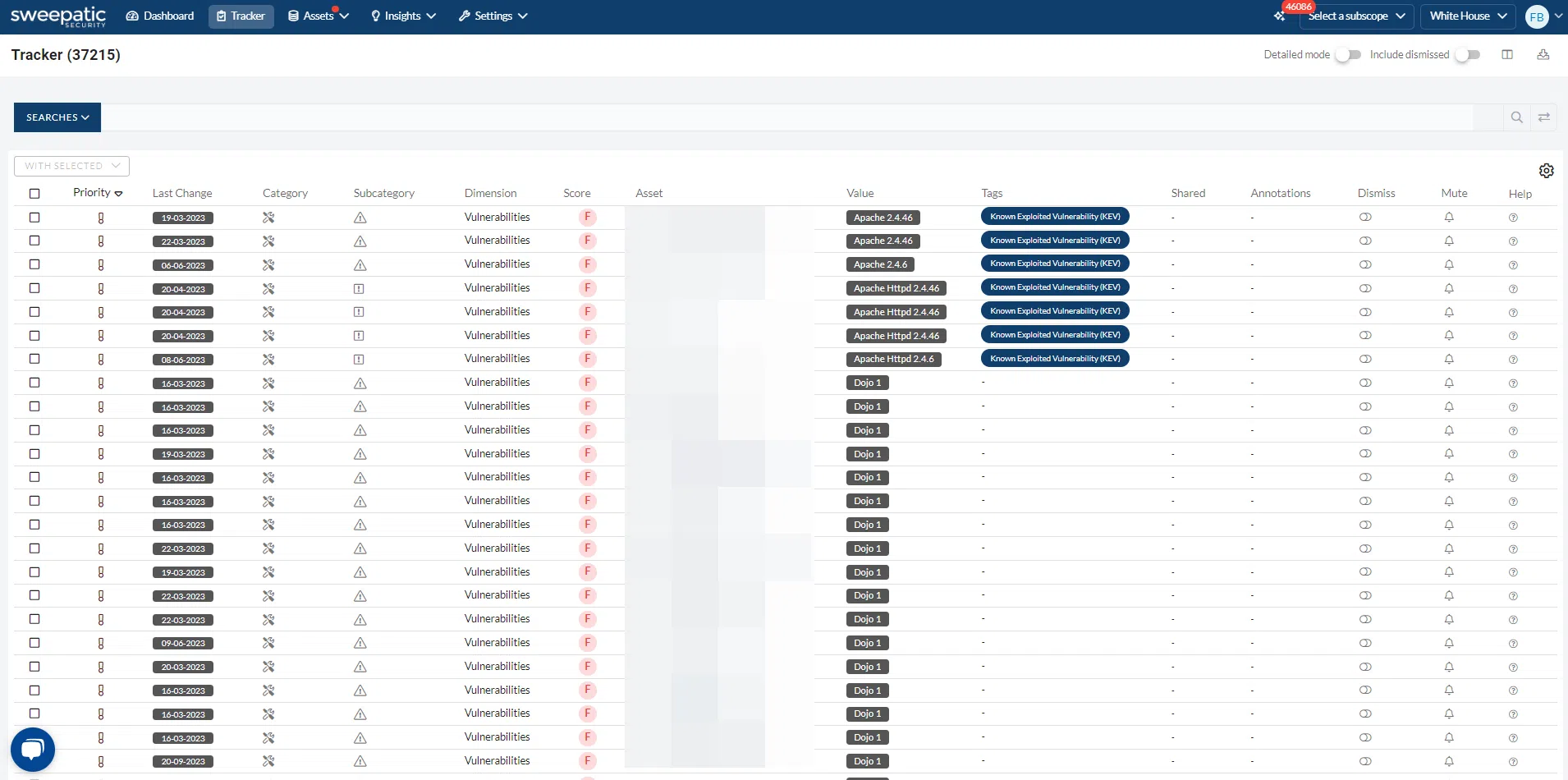Image resolution: width=1568 pixels, height=780 pixels.
Task: Open the Select a subscope dropdown
Action: click(1355, 16)
